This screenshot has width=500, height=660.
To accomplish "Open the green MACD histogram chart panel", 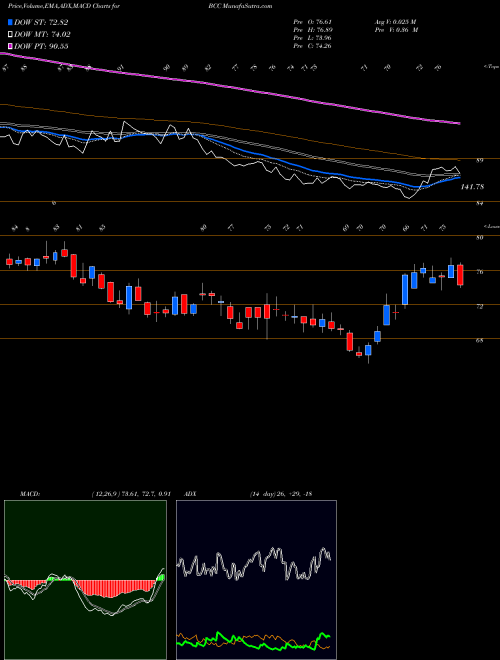I will tap(85, 580).
